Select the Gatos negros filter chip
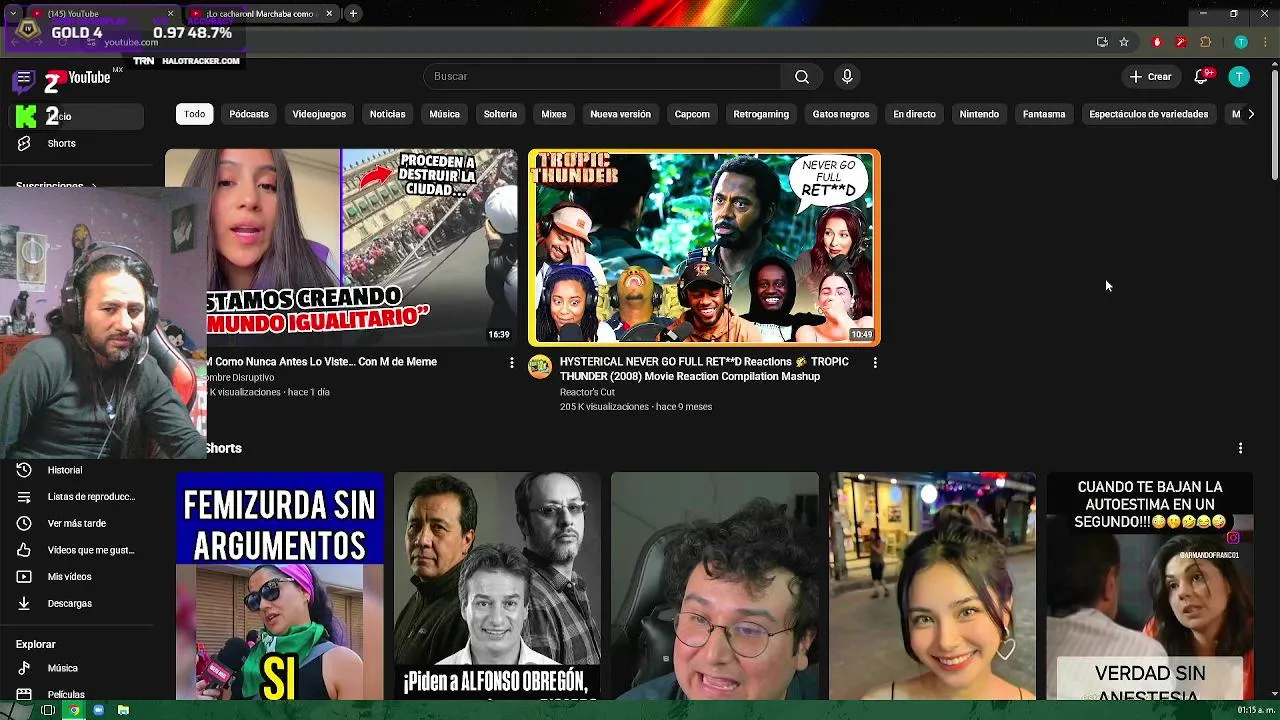This screenshot has height=720, width=1280. point(841,114)
